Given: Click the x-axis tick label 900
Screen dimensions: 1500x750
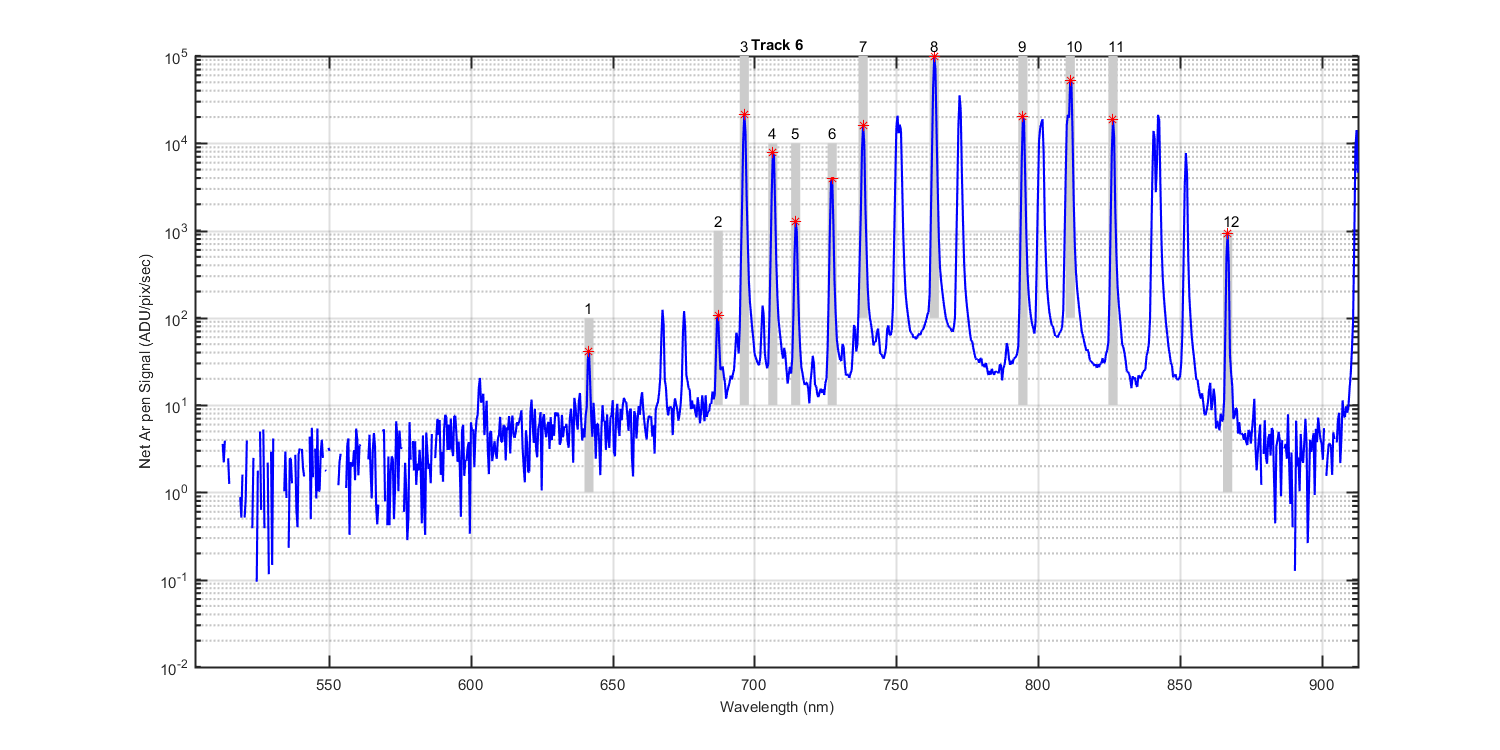Looking at the screenshot, I should [x=1322, y=684].
